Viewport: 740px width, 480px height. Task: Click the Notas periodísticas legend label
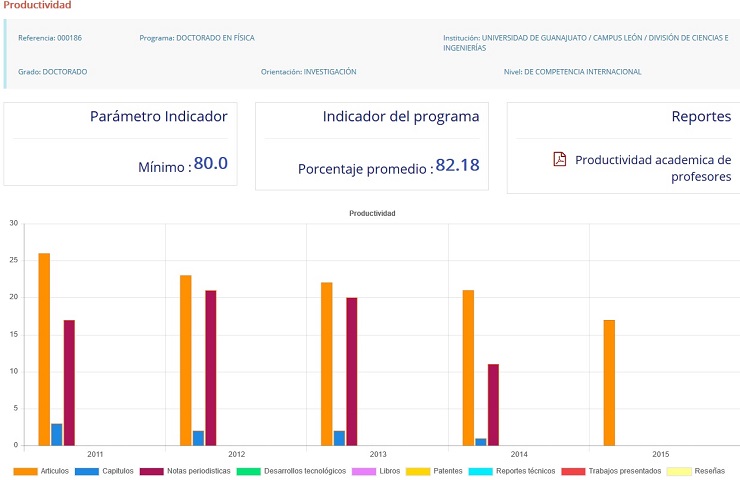pos(199,471)
